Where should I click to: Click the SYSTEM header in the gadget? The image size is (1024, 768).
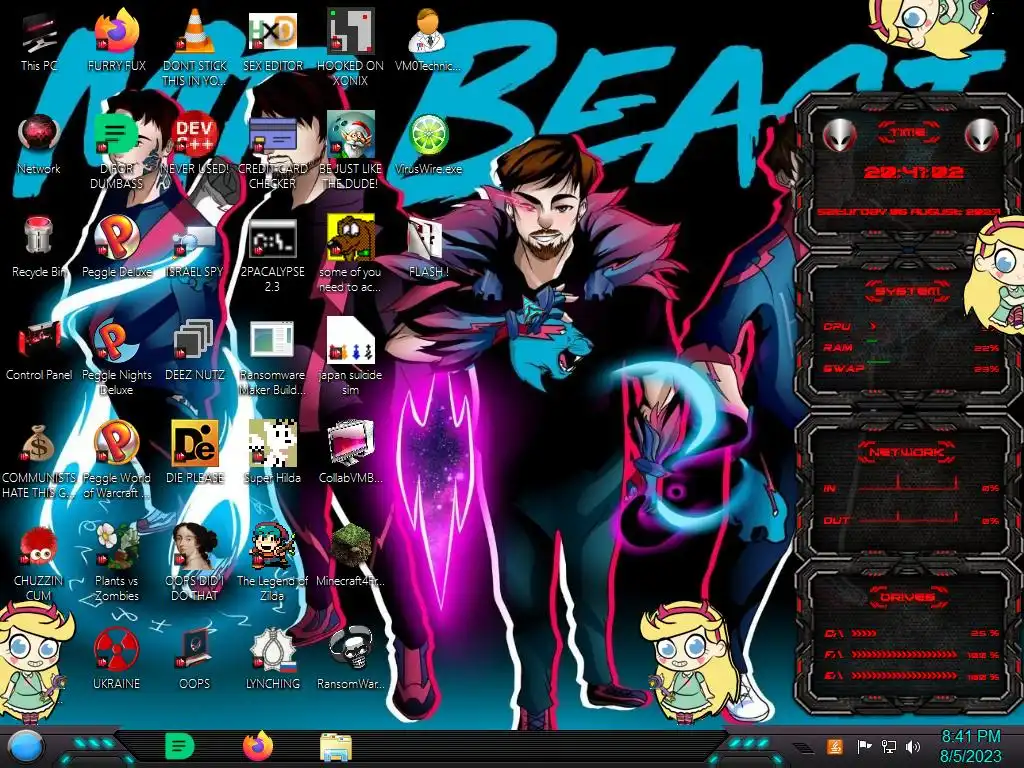[x=908, y=291]
